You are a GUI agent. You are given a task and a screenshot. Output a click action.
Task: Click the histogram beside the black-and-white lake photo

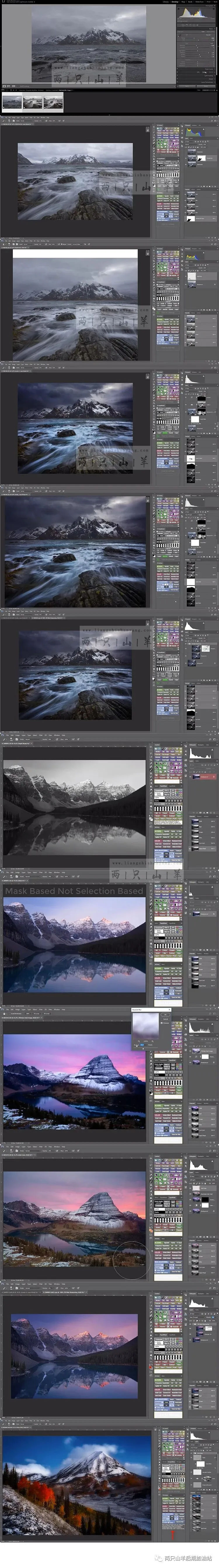[201, 753]
